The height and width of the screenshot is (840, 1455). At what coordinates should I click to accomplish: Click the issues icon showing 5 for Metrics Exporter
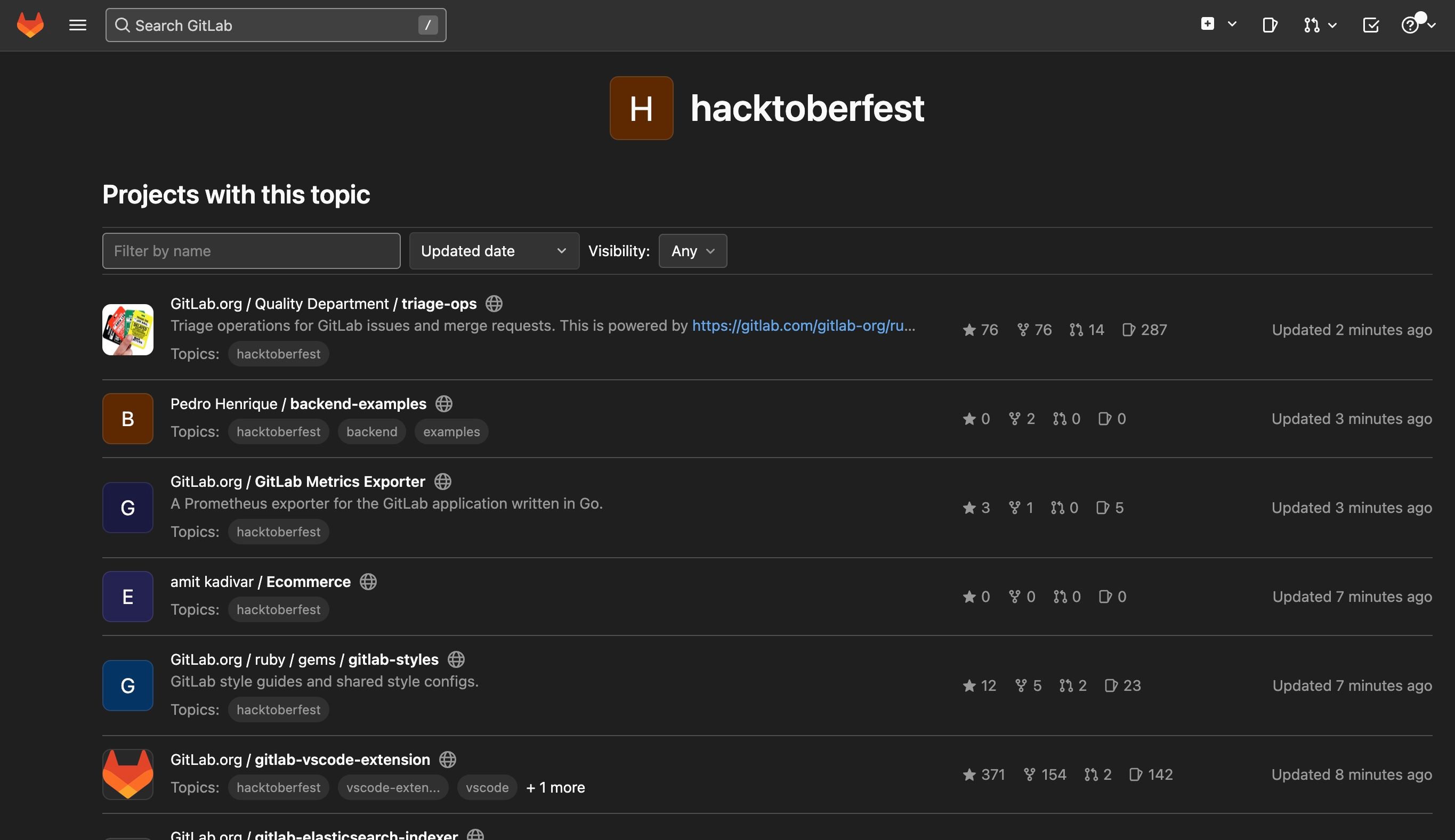(1102, 507)
